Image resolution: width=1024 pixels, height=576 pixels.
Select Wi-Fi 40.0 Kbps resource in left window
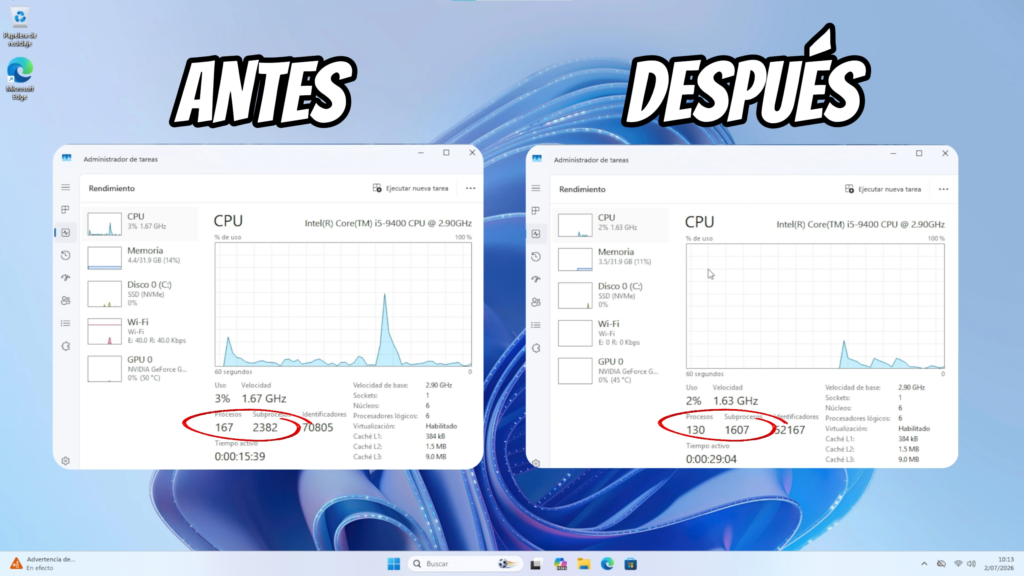point(141,330)
